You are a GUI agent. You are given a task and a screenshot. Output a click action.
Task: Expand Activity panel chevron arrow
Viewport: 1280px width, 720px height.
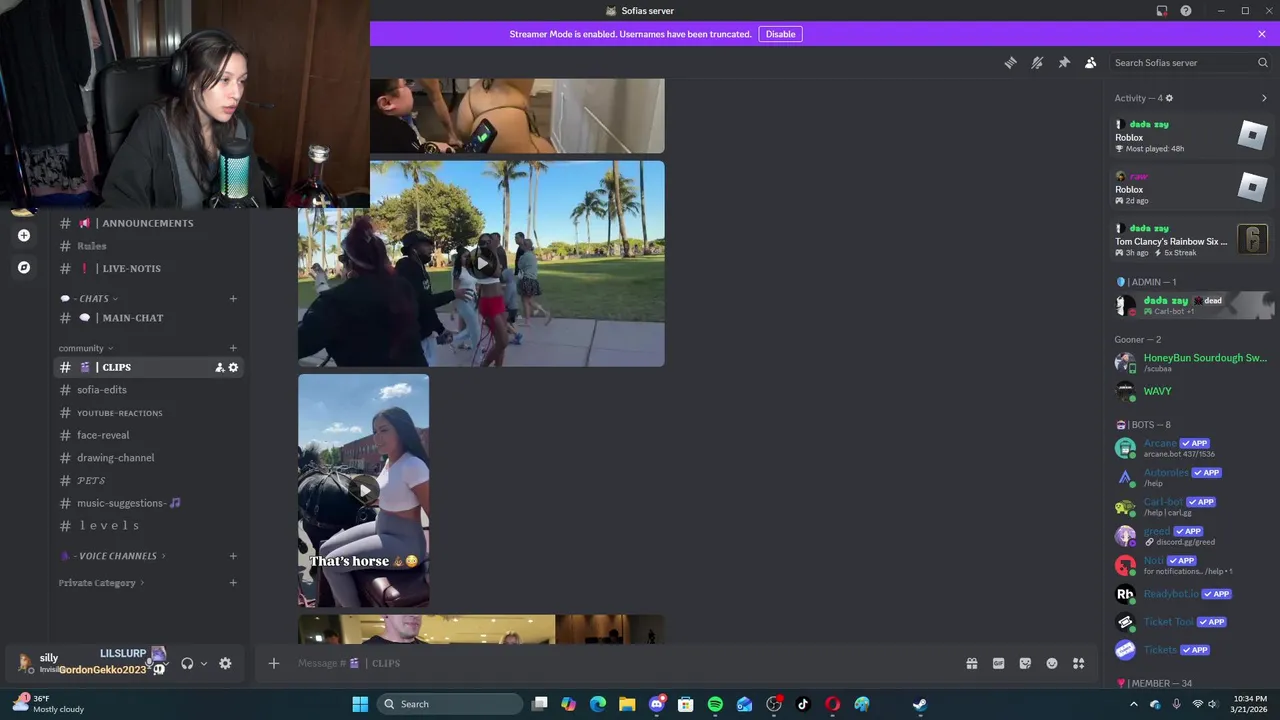[1264, 98]
